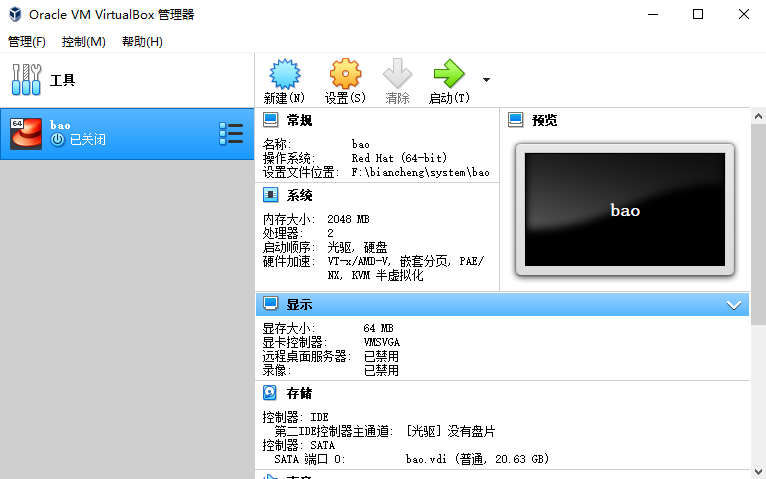This screenshot has height=479, width=766.
Task: Click the 'NX, KVM 半虚拟化' text line
Action: (375, 276)
